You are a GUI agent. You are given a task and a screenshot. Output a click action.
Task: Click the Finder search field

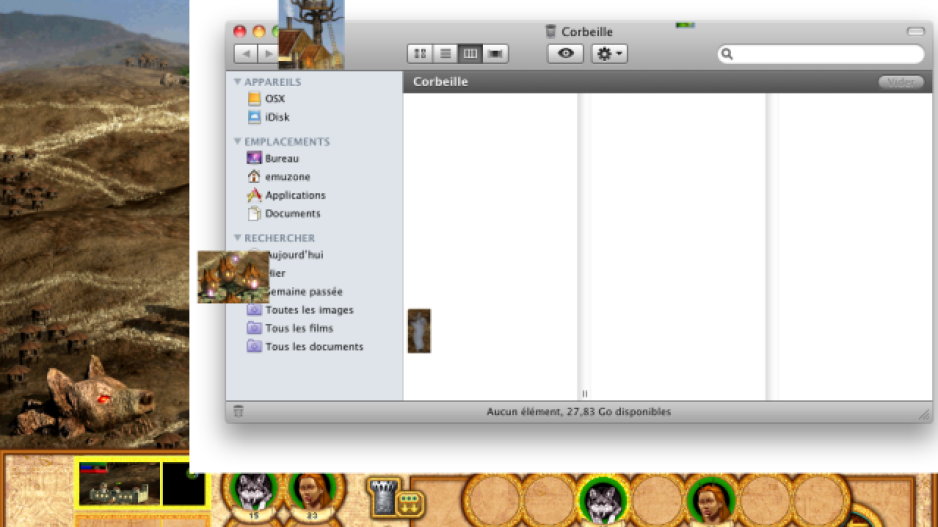point(821,54)
